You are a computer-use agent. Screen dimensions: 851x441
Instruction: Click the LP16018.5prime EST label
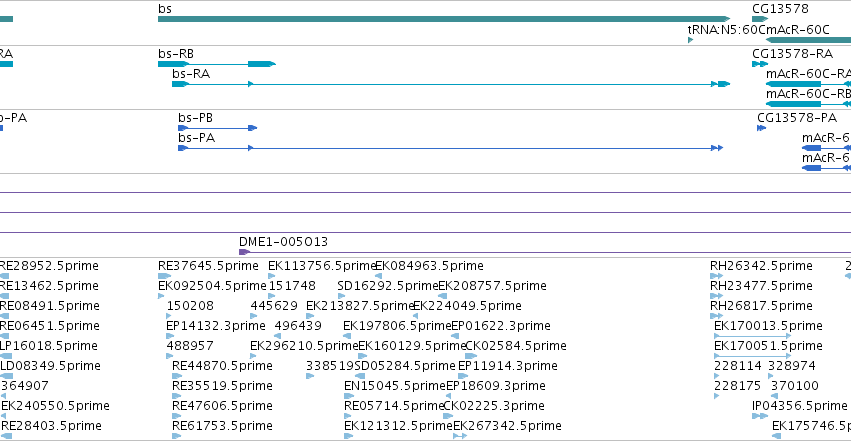pos(48,346)
